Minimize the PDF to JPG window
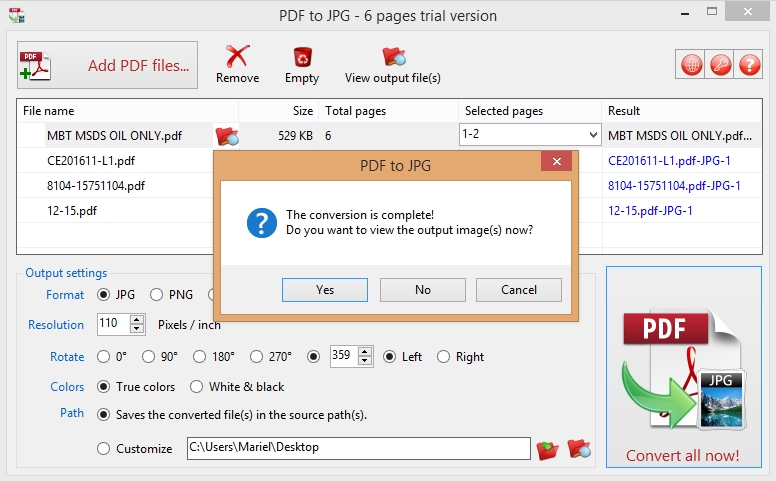Screen dimensions: 776x481 [685, 13]
